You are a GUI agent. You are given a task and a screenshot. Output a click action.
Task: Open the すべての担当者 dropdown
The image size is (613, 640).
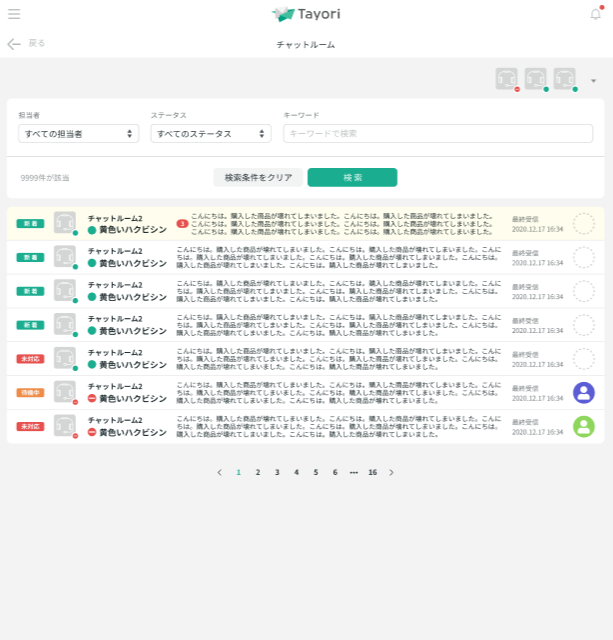tap(79, 133)
